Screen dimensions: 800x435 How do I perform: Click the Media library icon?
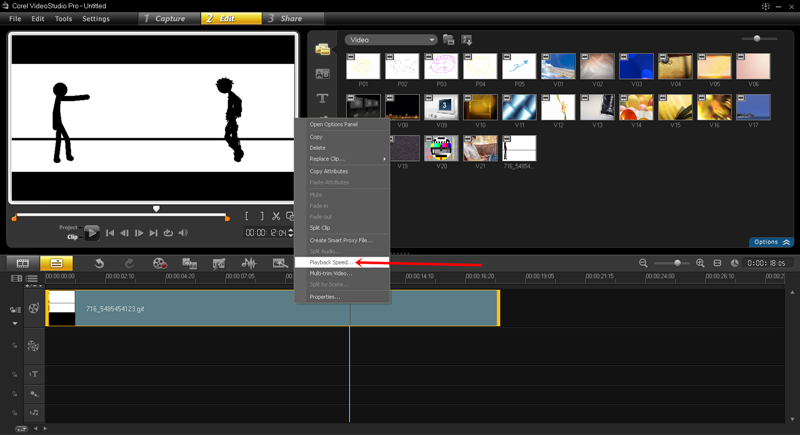322,49
